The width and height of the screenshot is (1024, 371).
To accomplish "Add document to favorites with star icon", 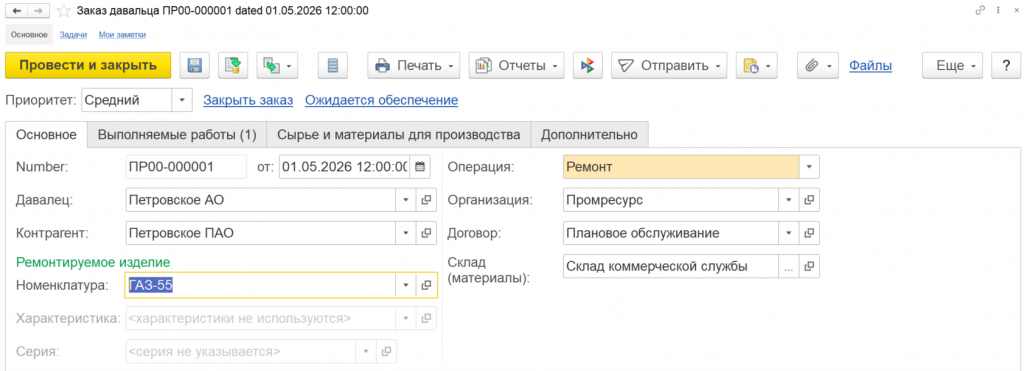I will [x=64, y=10].
